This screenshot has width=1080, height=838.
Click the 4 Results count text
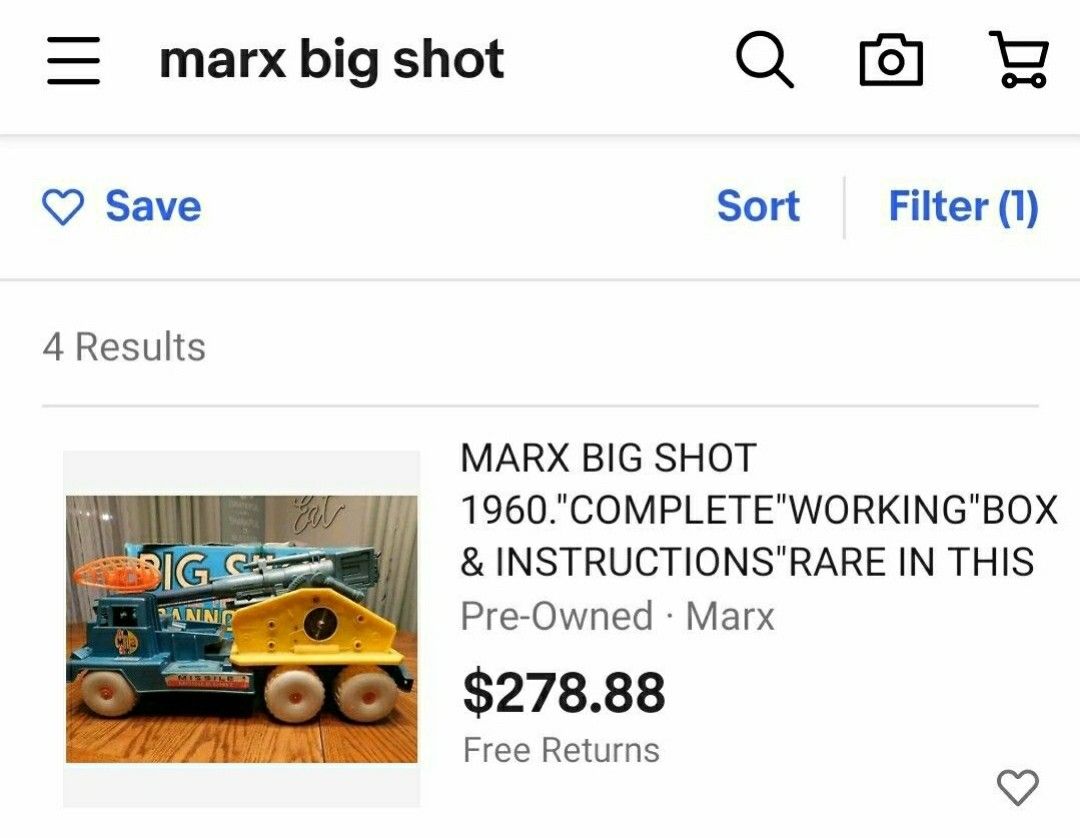click(x=124, y=346)
